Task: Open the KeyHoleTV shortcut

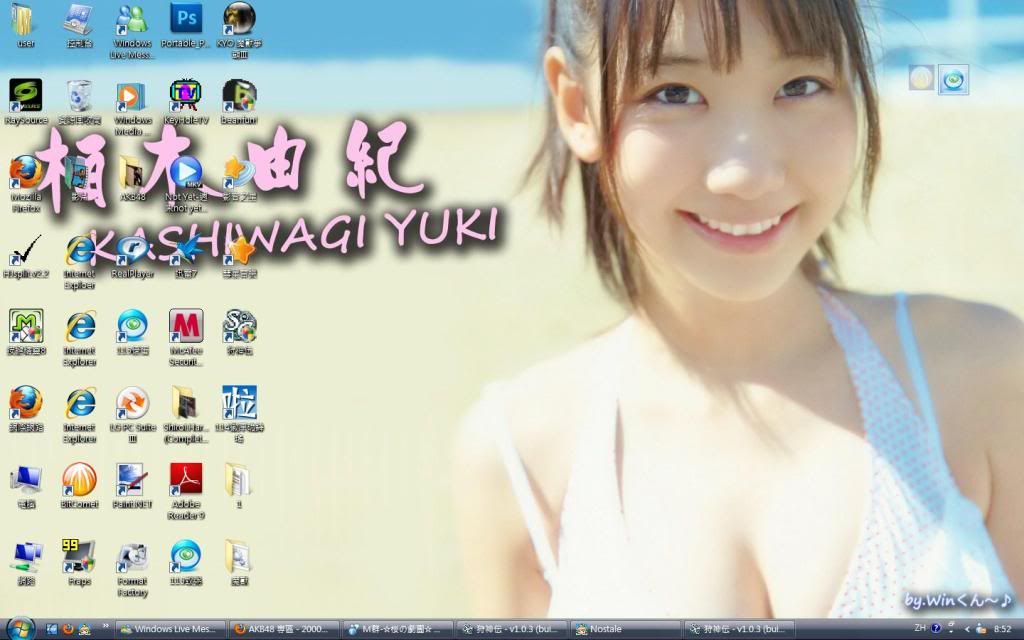Action: [x=185, y=95]
